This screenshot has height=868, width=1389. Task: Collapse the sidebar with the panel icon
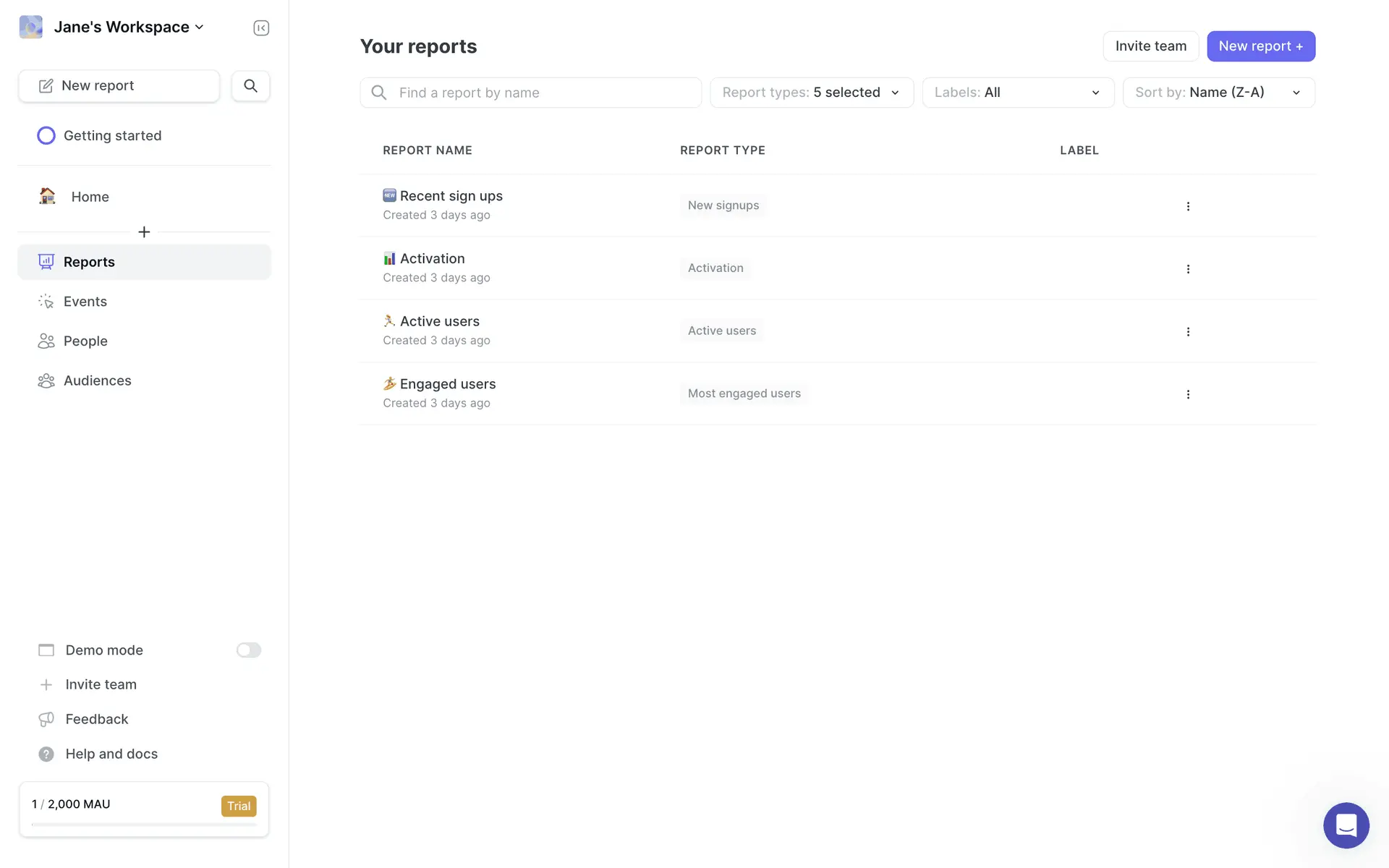coord(261,27)
